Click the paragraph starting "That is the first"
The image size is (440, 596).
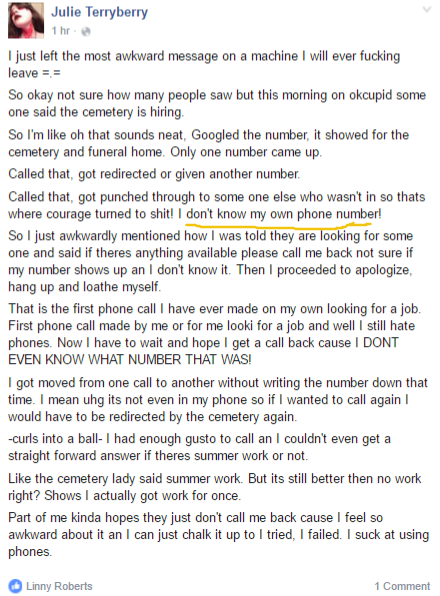[x=214, y=334]
